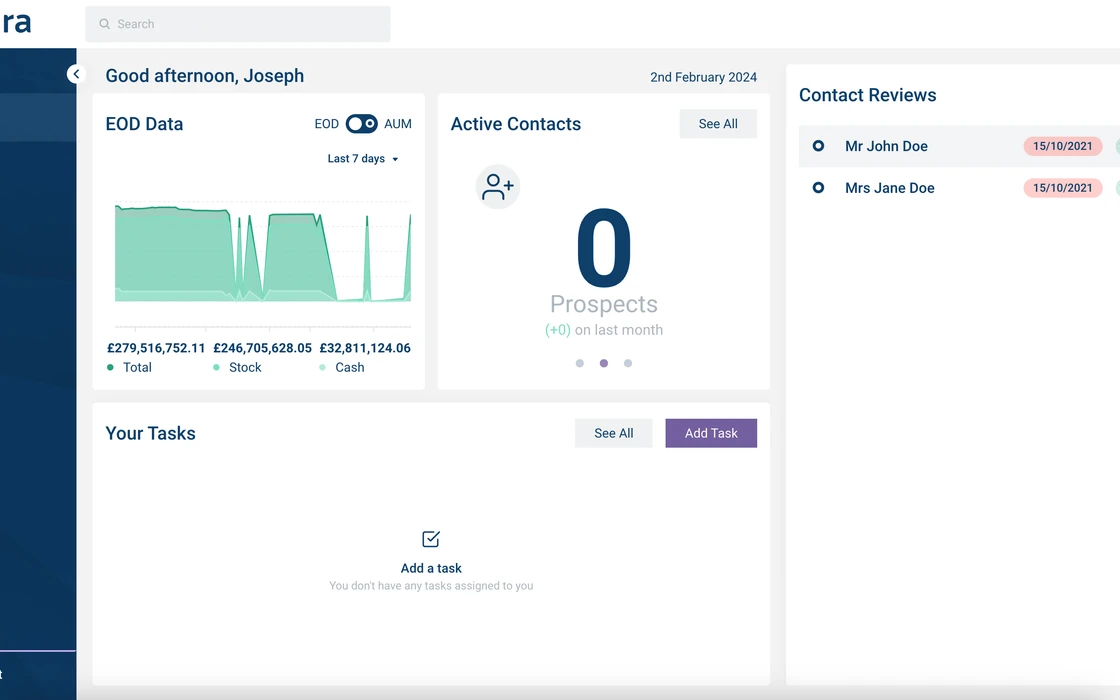Click See All in Your Tasks
1120x700 pixels.
click(x=614, y=433)
